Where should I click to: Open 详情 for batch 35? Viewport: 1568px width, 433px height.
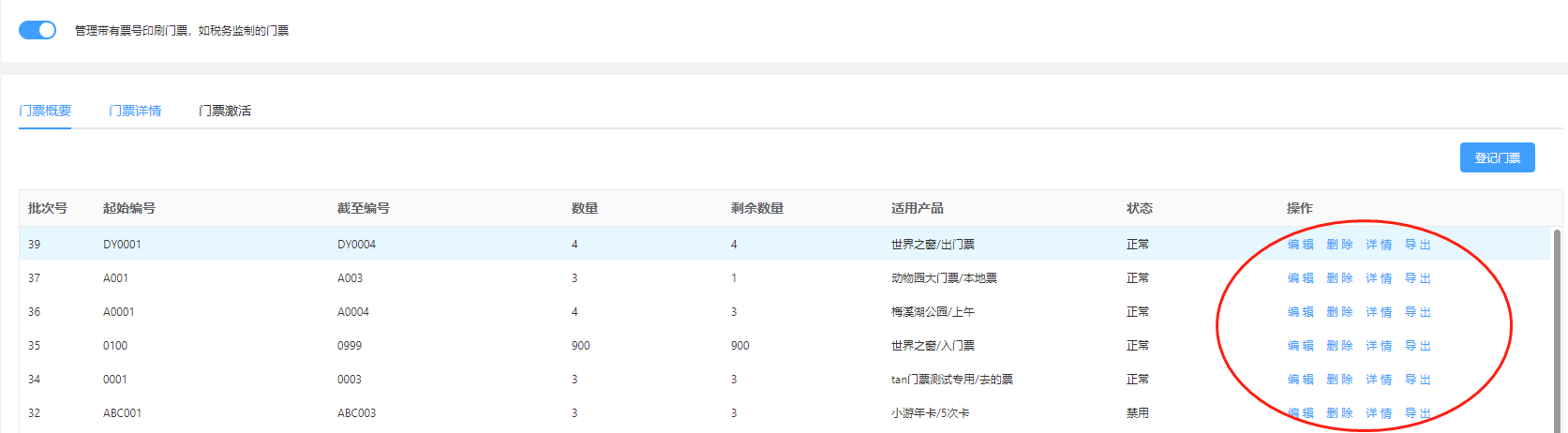click(x=1379, y=346)
